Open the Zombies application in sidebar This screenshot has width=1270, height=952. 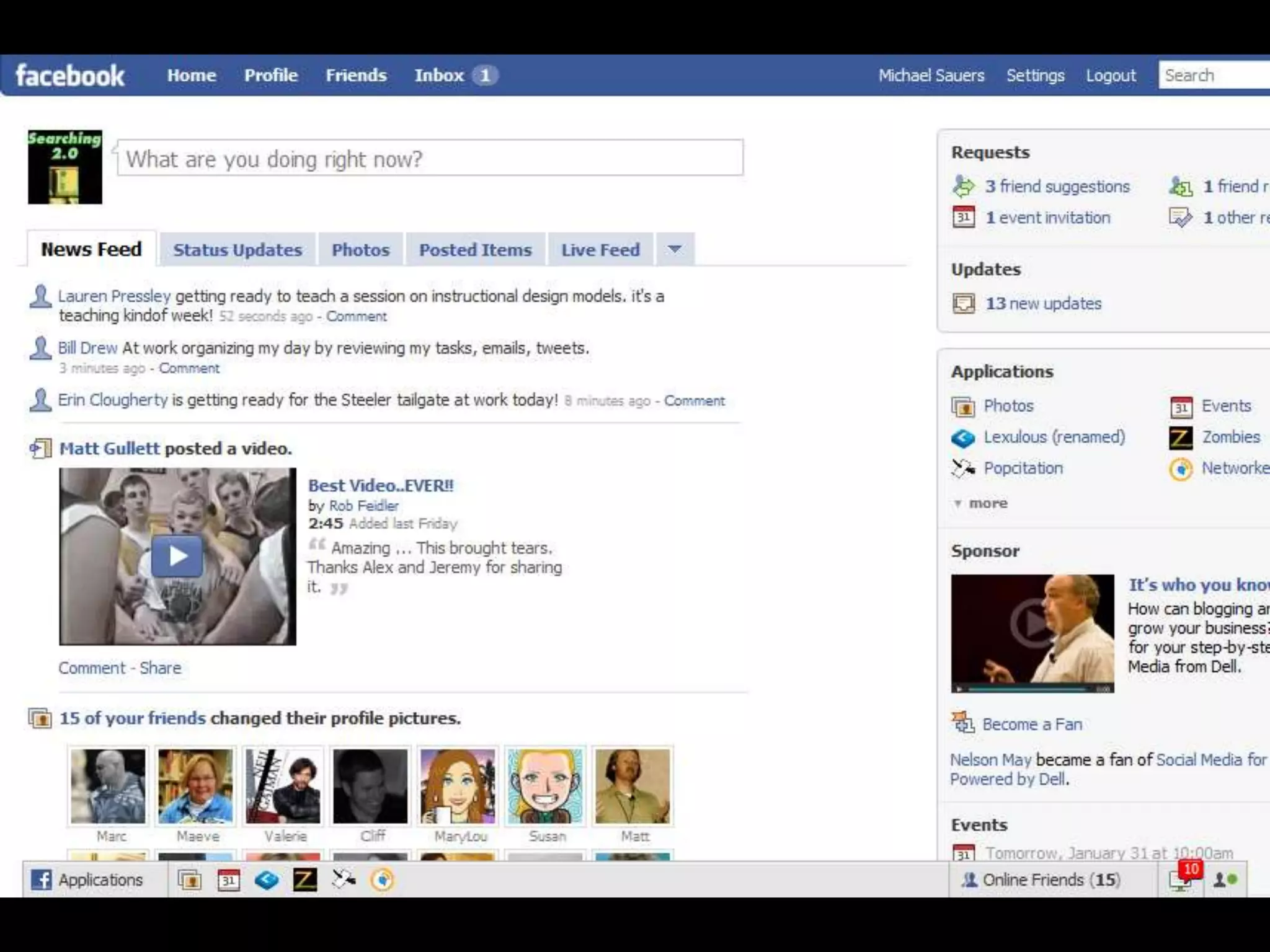(1230, 437)
